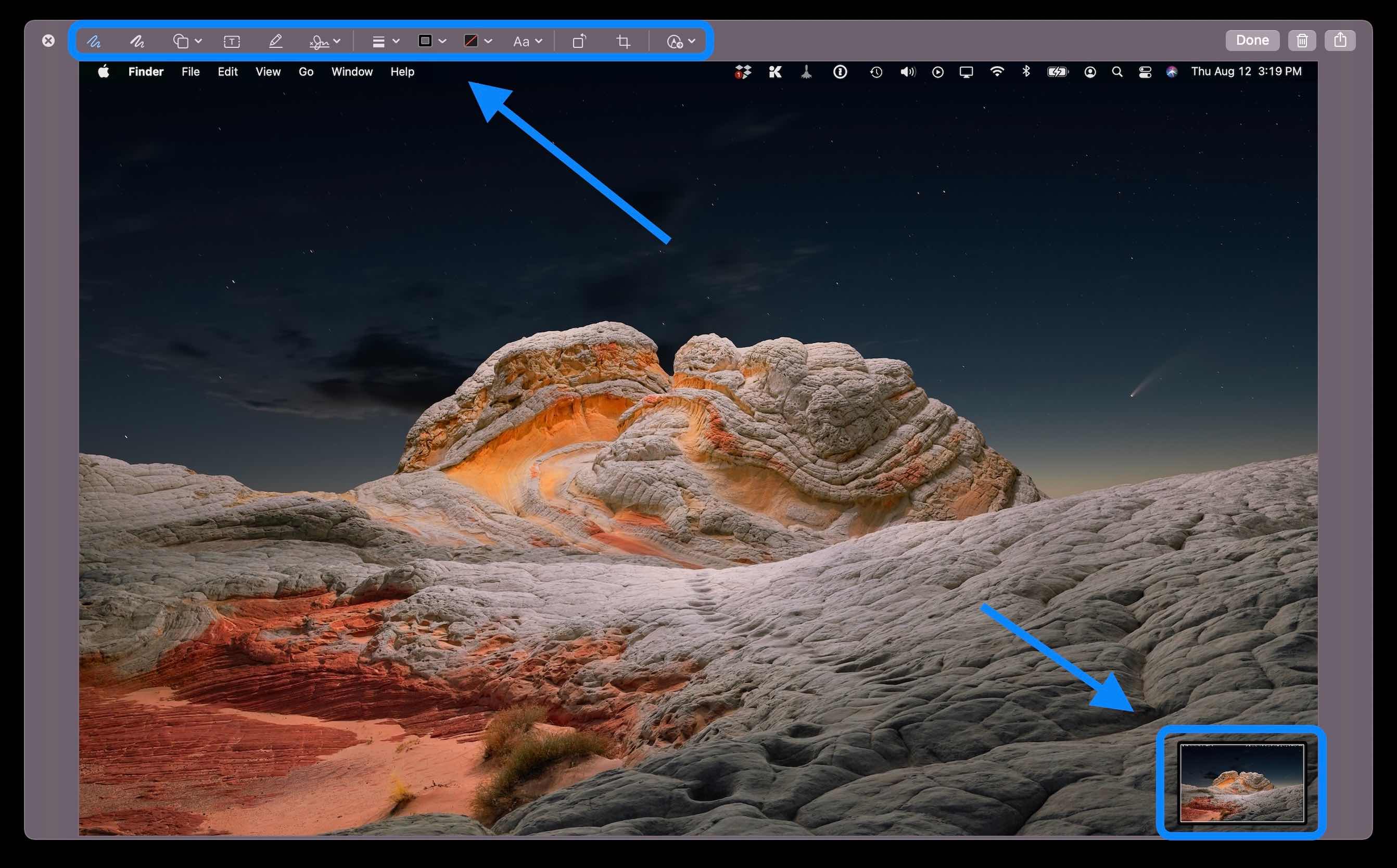Image resolution: width=1397 pixels, height=868 pixels.
Task: Select the Crop tool
Action: coord(624,41)
